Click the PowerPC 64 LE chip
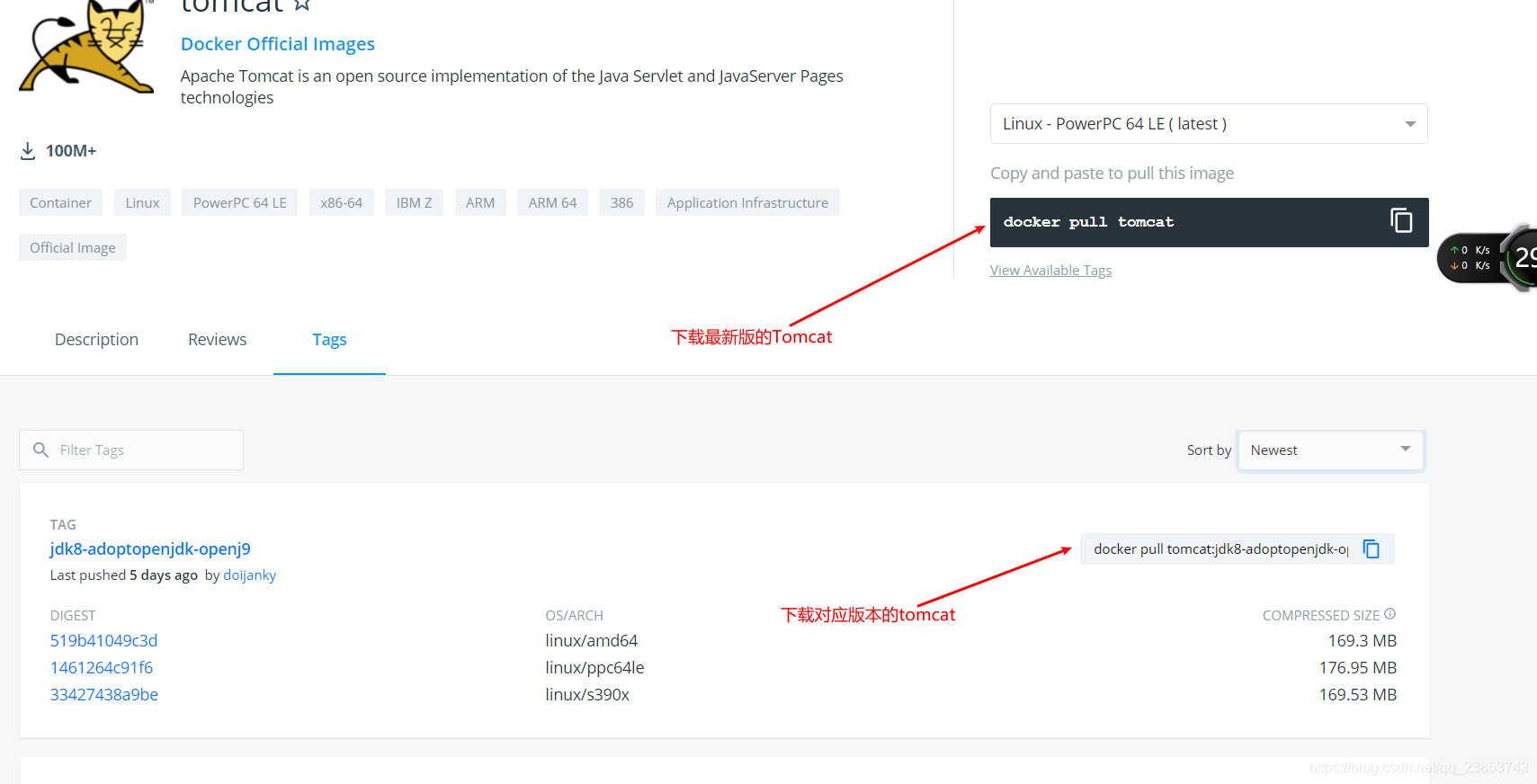This screenshot has height=784, width=1537. [239, 202]
